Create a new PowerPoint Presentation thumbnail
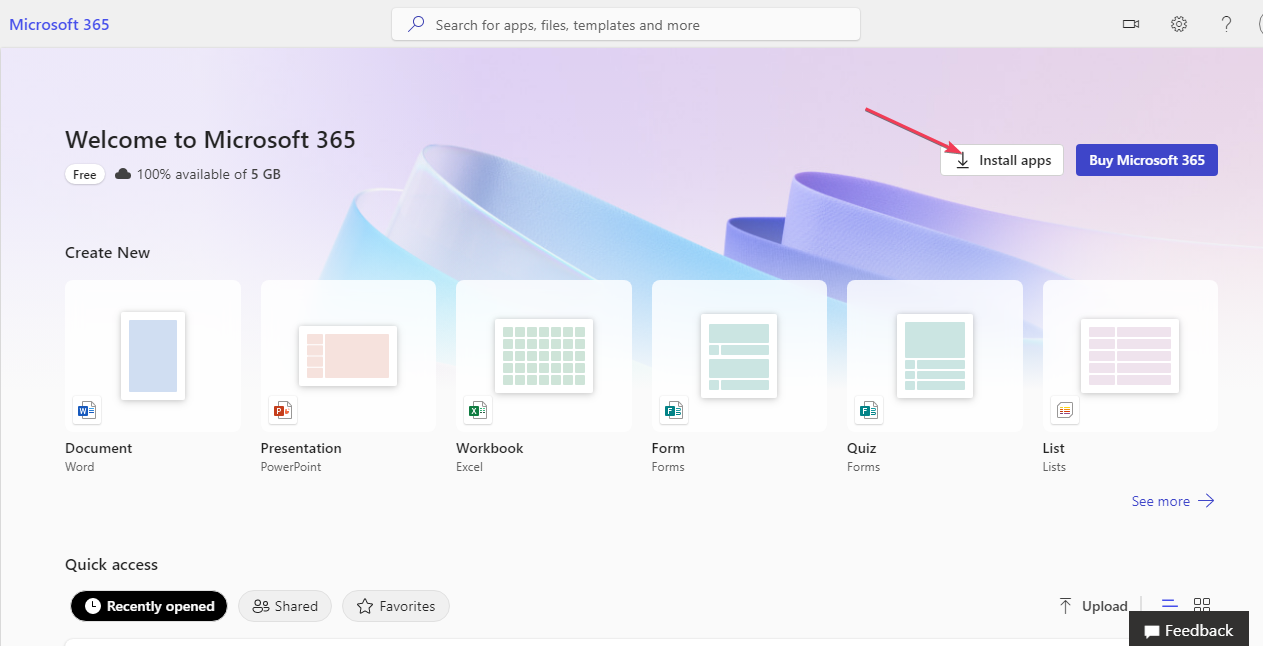 pyautogui.click(x=348, y=355)
